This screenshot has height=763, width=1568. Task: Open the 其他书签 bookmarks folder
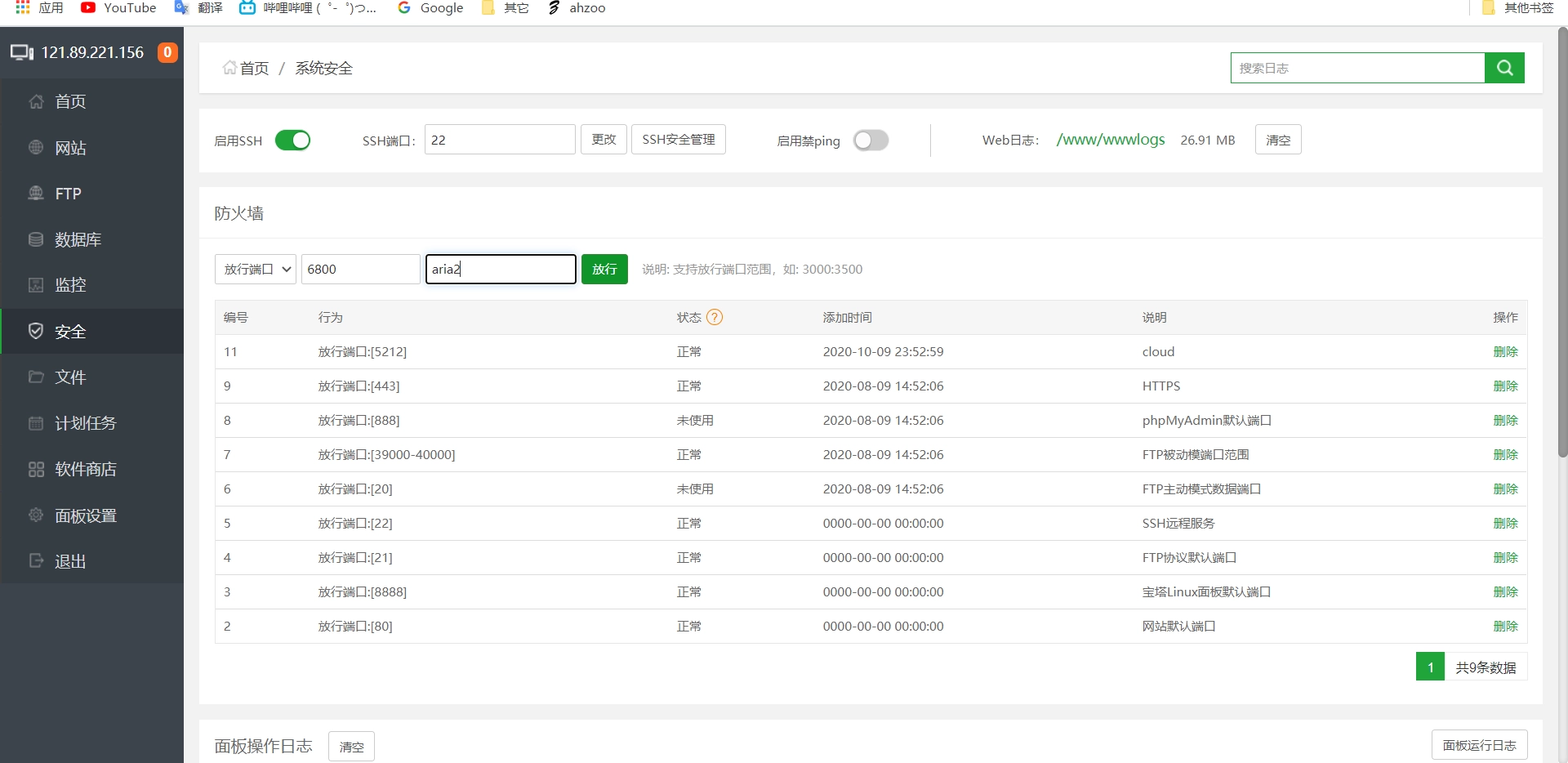(1518, 8)
